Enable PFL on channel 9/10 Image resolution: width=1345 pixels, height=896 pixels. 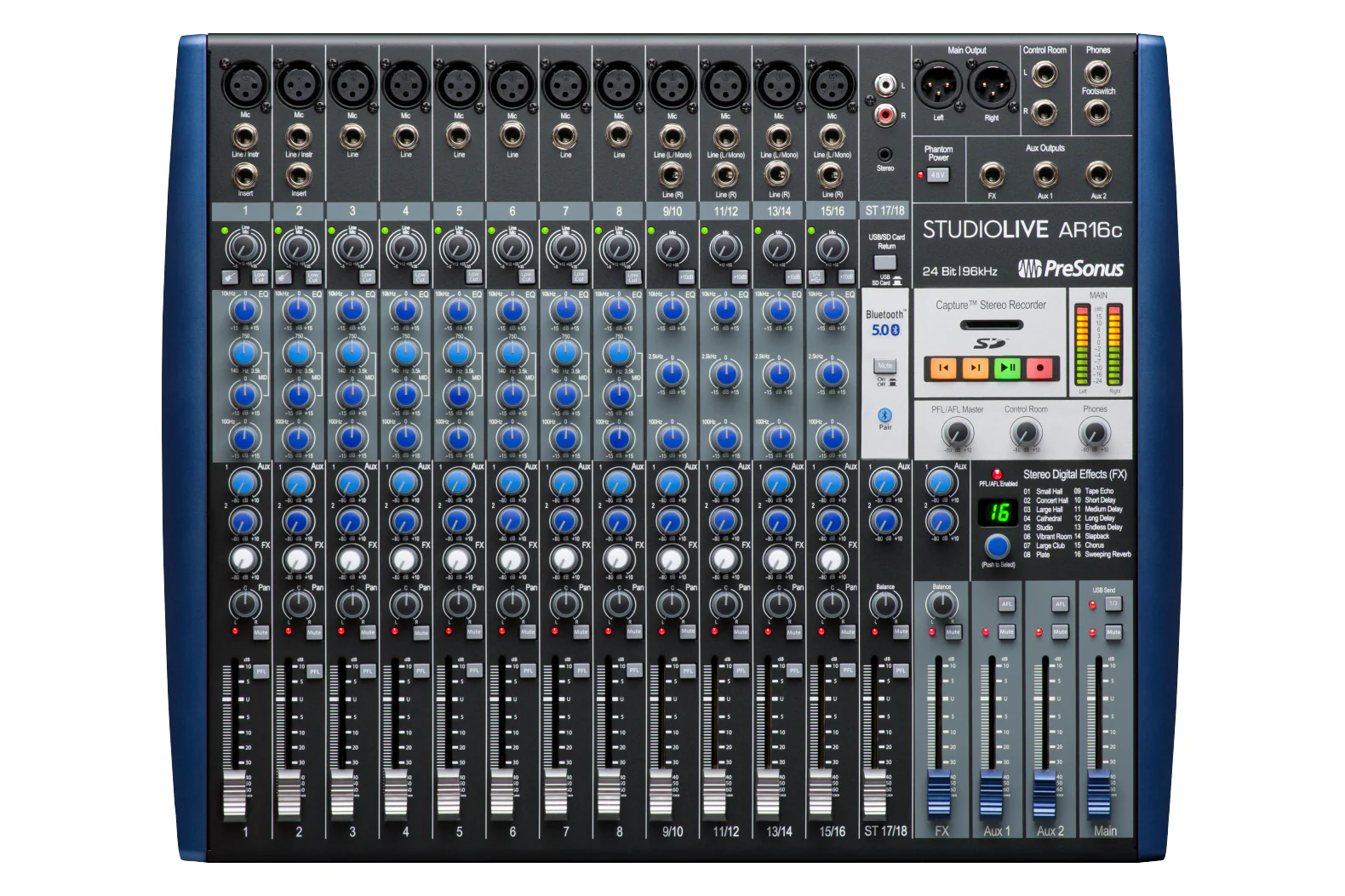[688, 671]
